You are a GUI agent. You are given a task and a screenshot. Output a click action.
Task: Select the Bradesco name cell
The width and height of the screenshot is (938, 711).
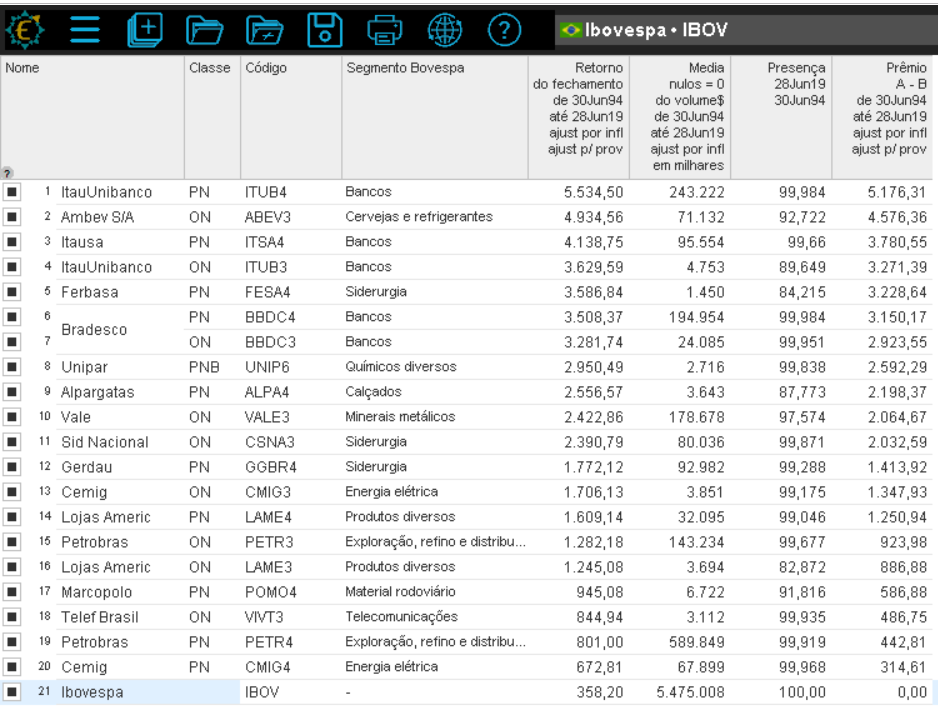point(92,329)
